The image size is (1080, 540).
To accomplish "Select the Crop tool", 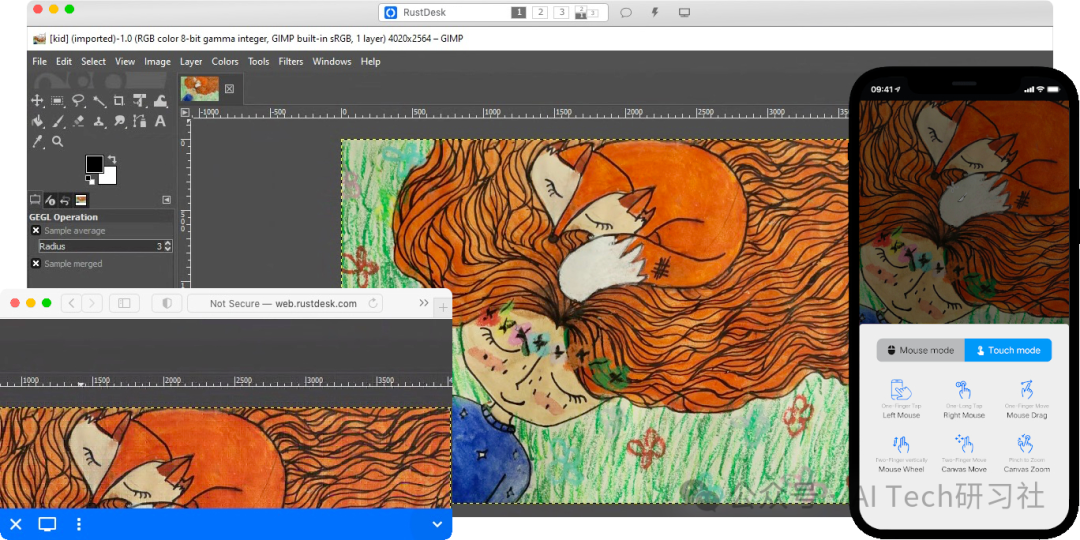I will [x=119, y=101].
